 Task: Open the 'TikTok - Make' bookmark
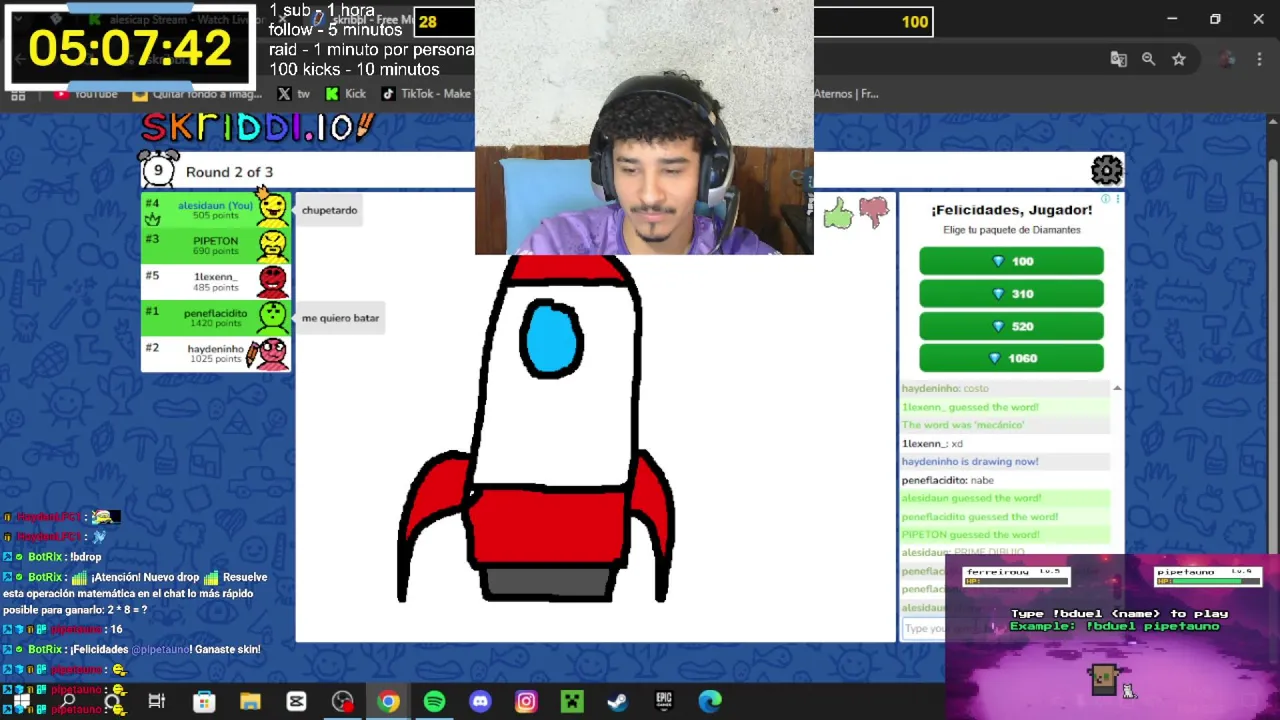[x=426, y=94]
